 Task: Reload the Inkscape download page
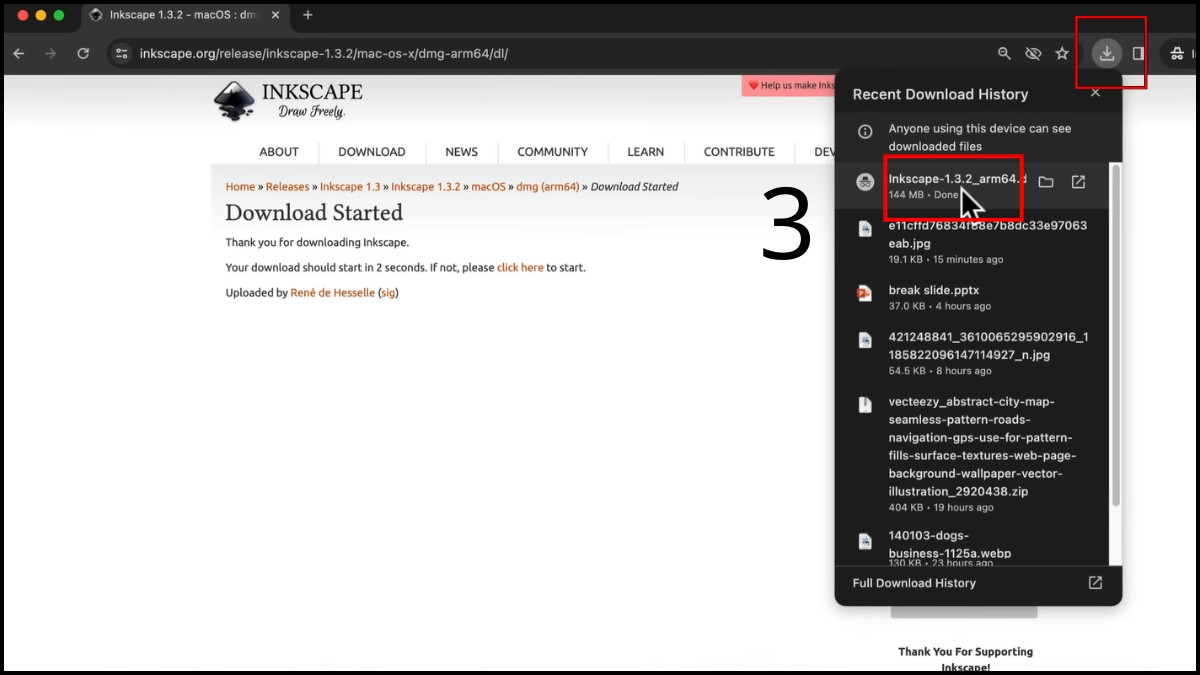(83, 54)
